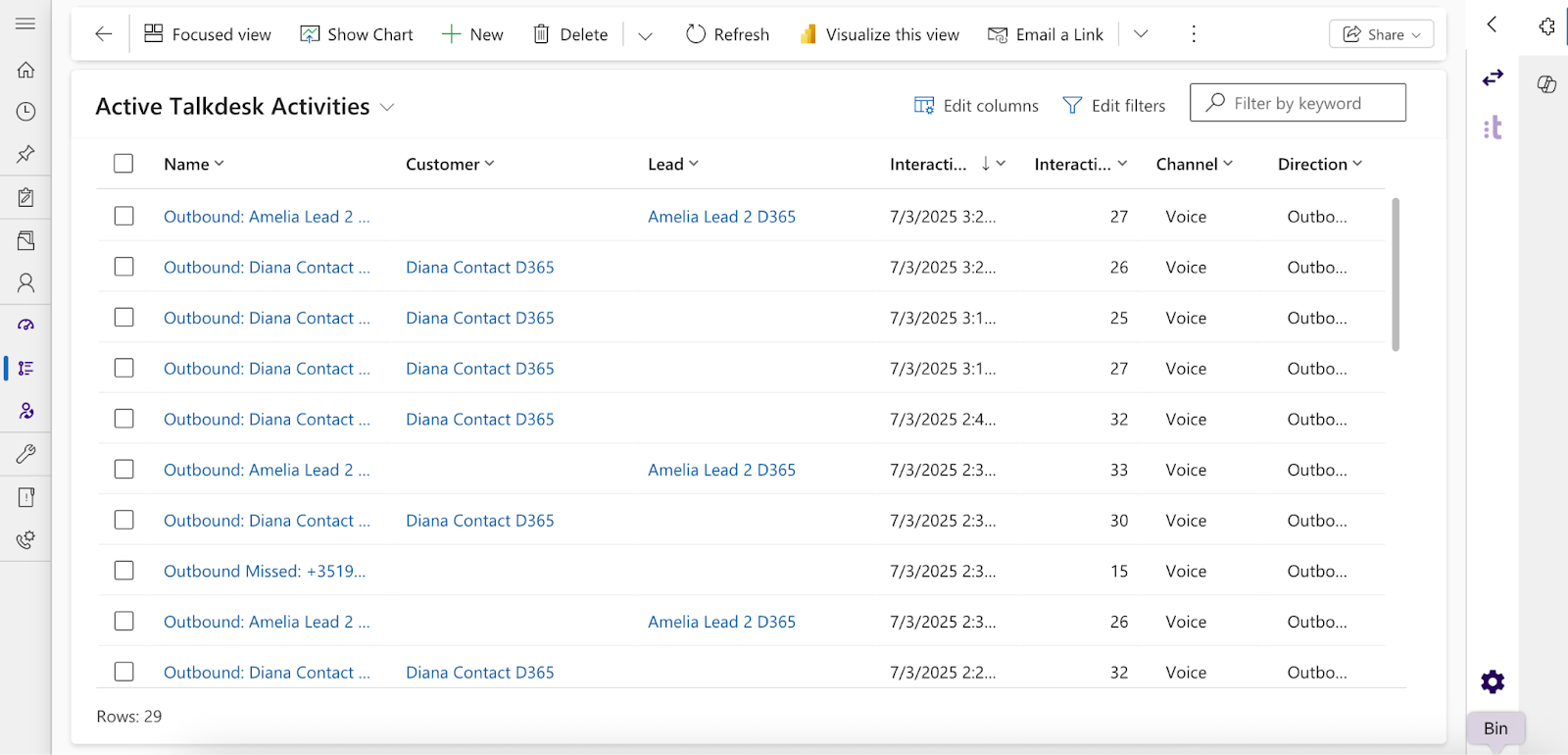Check the first Amelia Lead 2 row checkbox
The width and height of the screenshot is (1568, 755).
pos(123,216)
